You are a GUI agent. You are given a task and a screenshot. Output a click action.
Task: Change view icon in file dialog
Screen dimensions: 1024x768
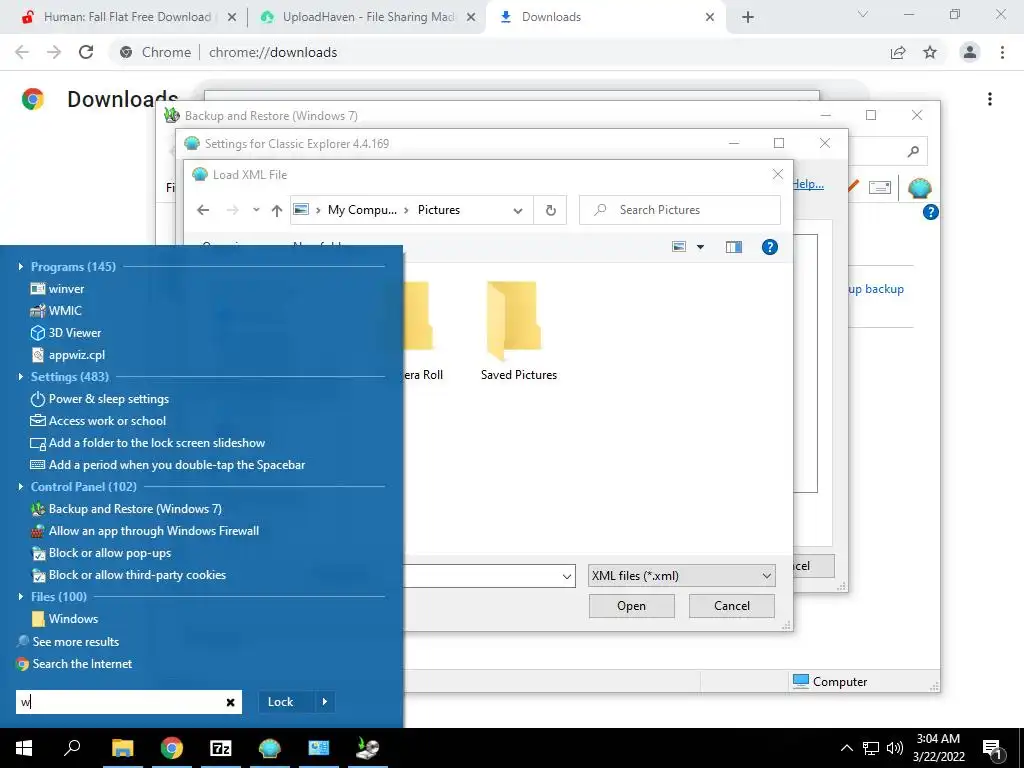click(x=679, y=247)
